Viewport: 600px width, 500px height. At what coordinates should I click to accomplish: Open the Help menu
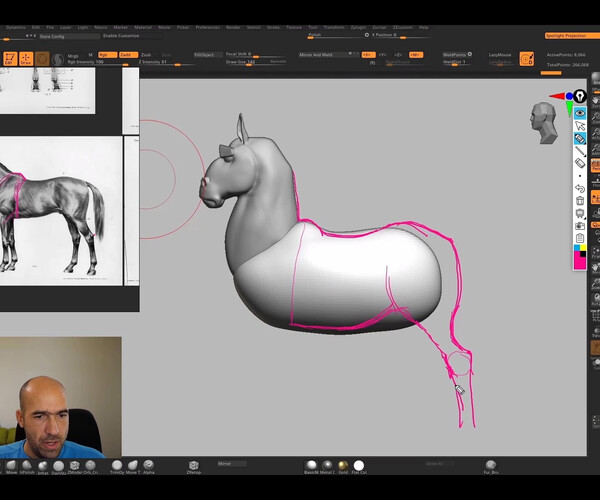click(424, 28)
